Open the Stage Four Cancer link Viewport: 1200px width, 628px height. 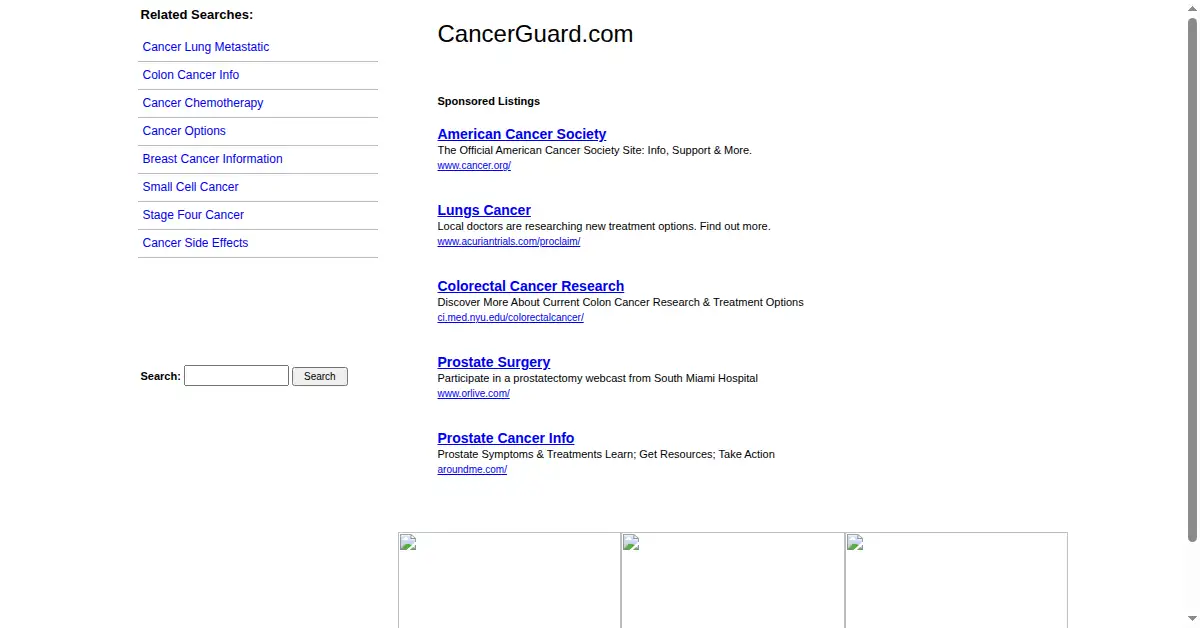(193, 215)
